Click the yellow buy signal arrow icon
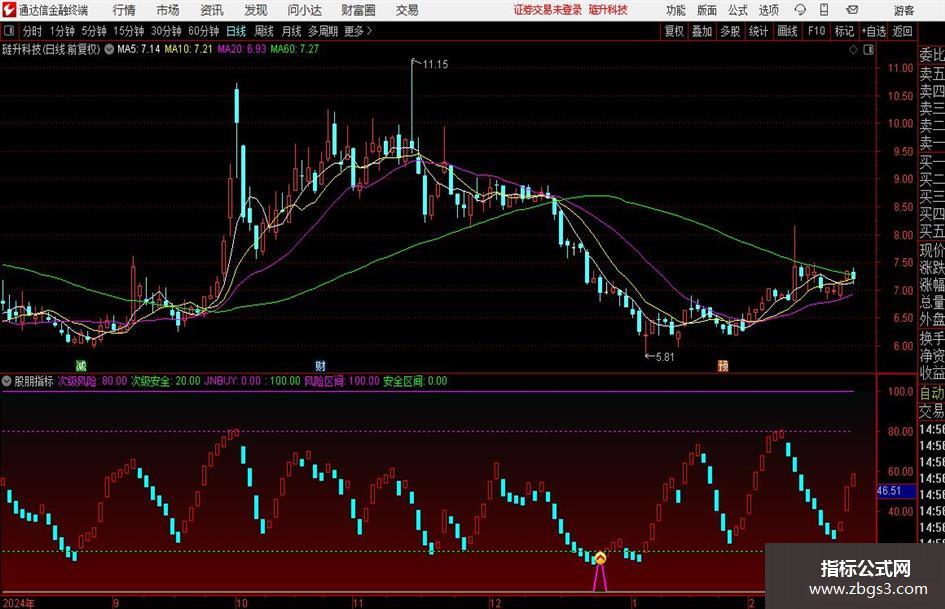The image size is (945, 609). [600, 558]
